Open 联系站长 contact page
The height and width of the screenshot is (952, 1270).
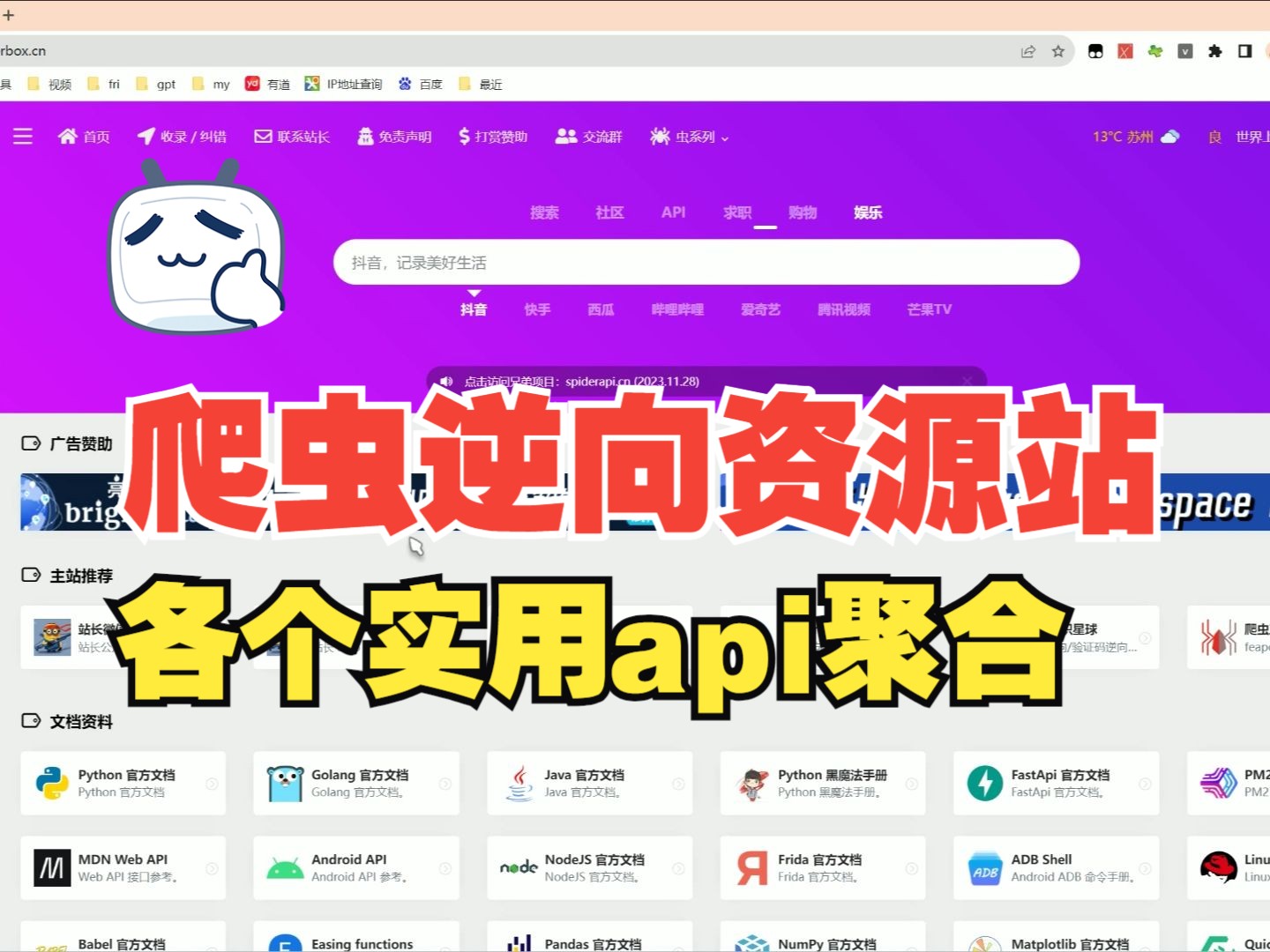[292, 137]
